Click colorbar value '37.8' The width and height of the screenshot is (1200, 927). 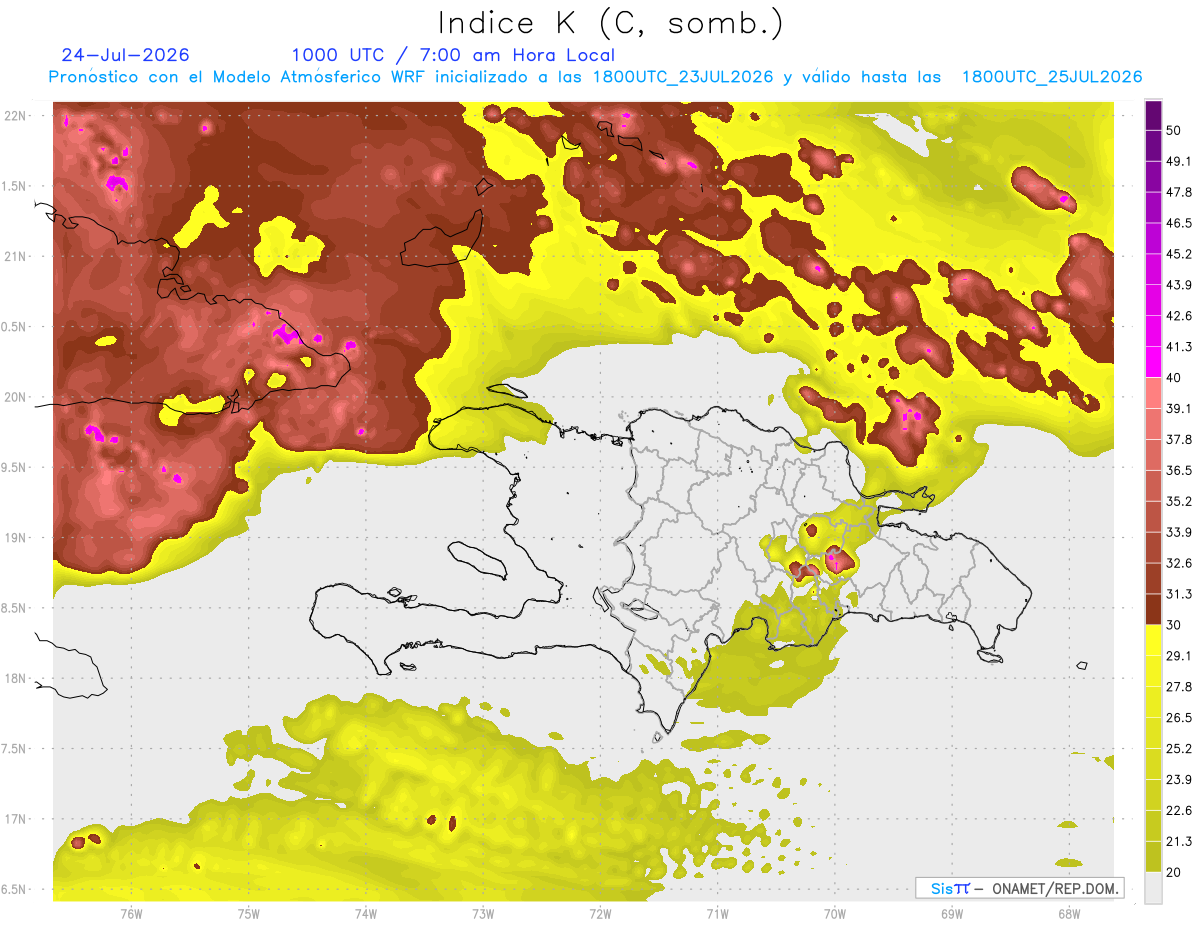pos(1179,439)
